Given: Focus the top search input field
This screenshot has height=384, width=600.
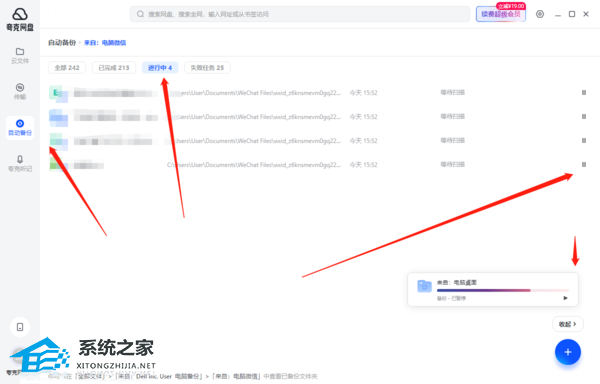Looking at the screenshot, I should 300,14.
